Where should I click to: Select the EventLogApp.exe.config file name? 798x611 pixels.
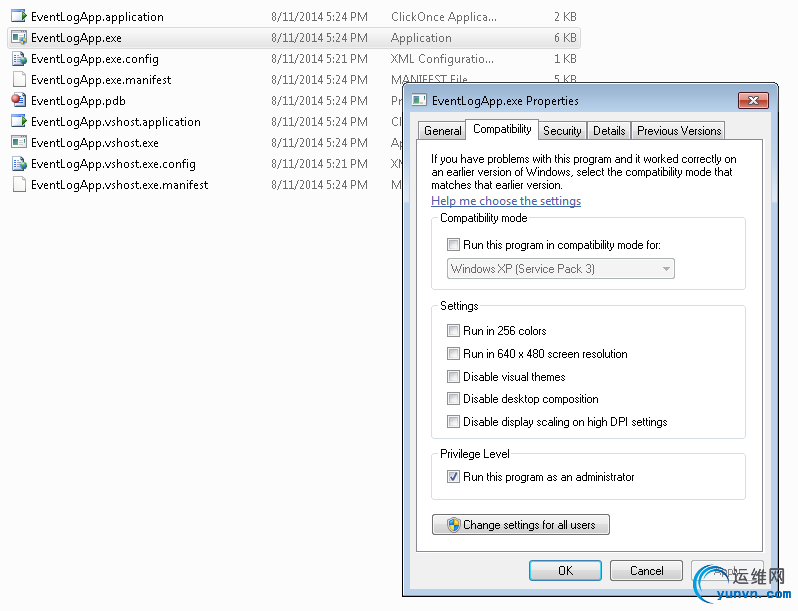(95, 59)
